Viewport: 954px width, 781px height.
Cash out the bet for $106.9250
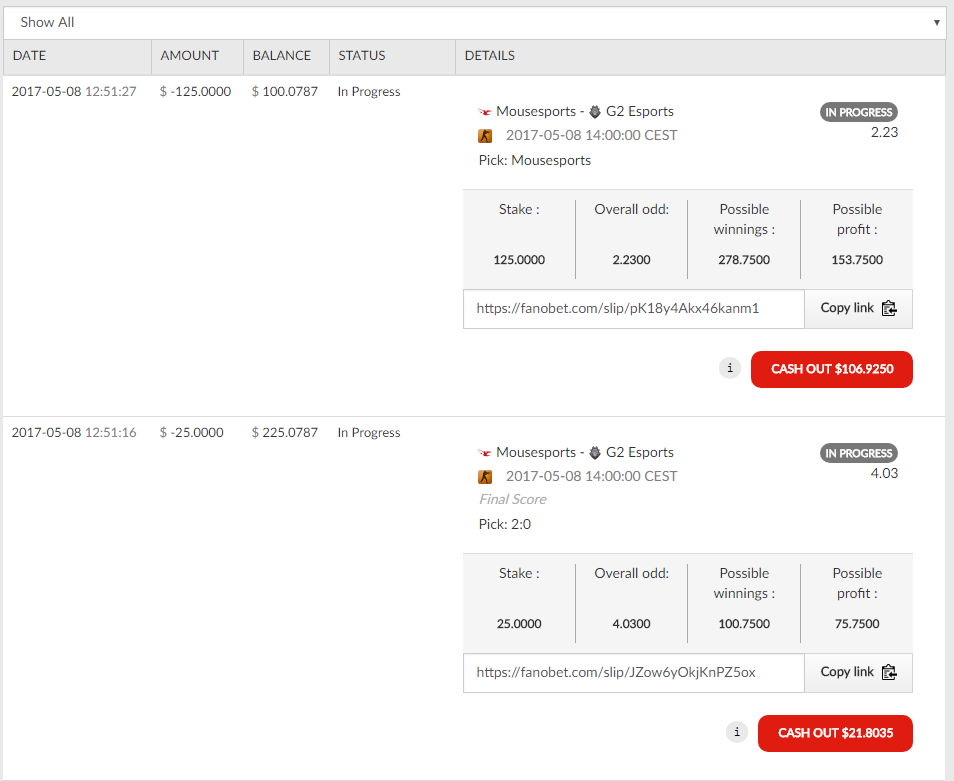(832, 369)
